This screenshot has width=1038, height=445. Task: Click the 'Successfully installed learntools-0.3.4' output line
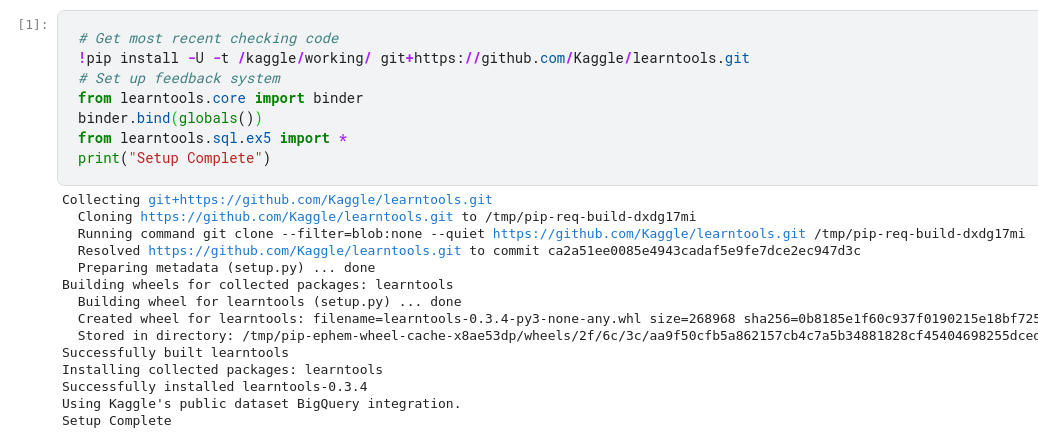pyautogui.click(x=214, y=387)
